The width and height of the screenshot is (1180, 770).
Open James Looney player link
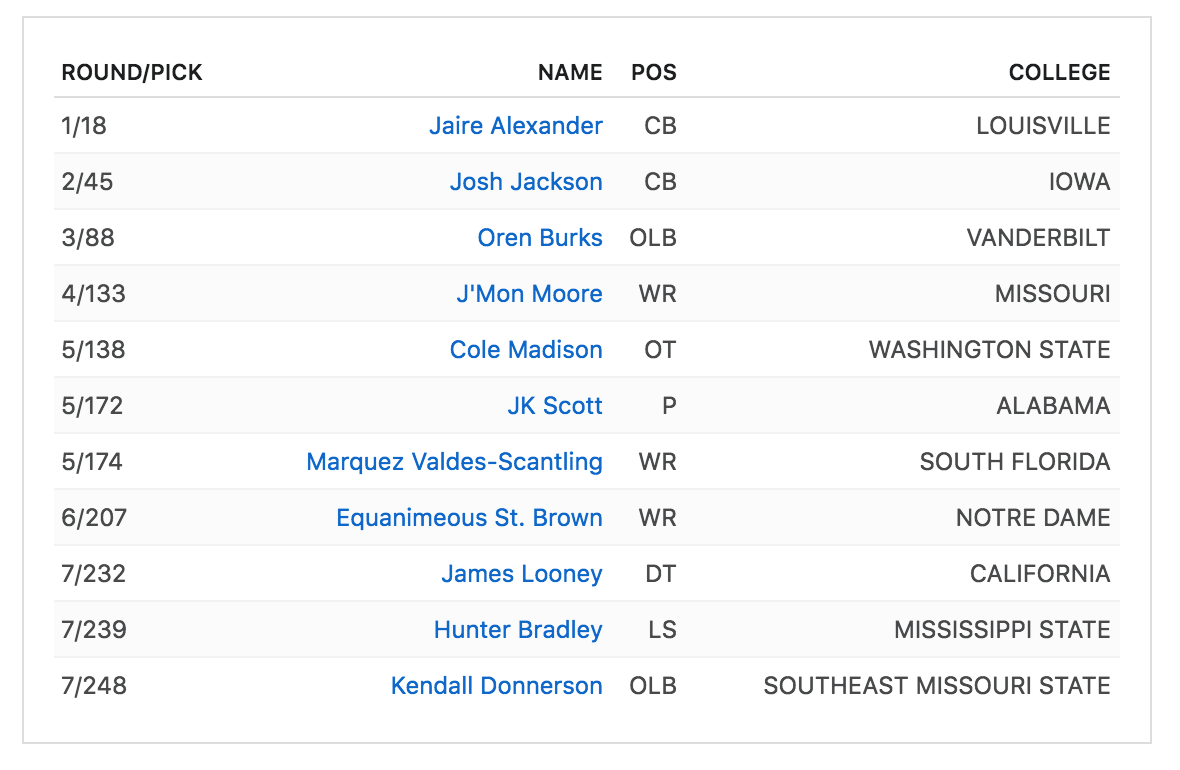521,574
